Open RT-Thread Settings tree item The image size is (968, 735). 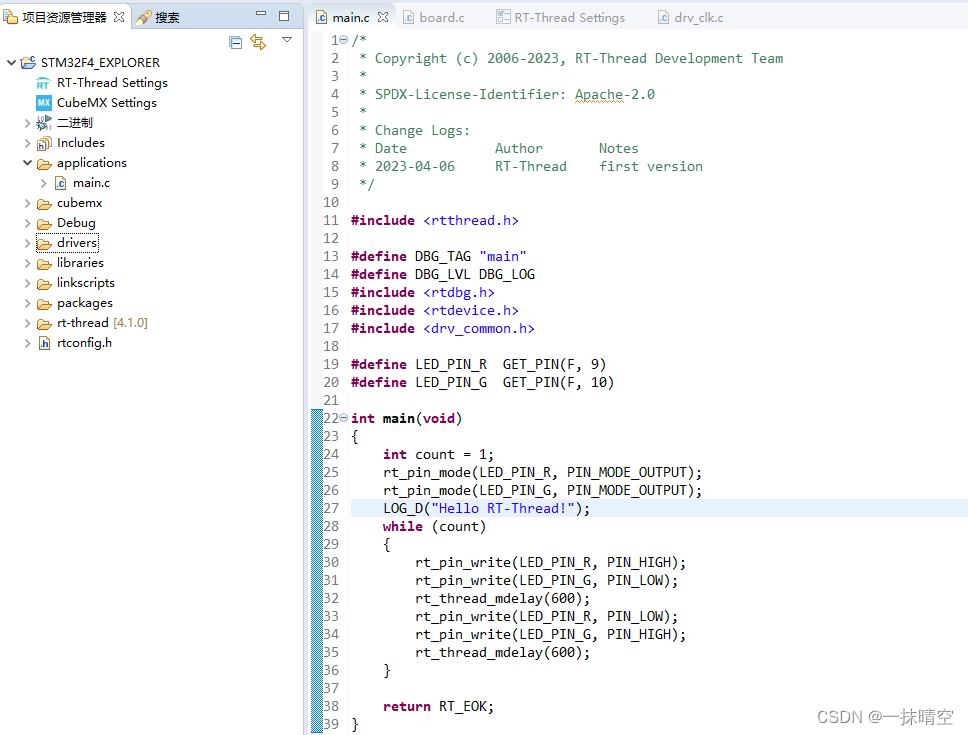coord(112,83)
